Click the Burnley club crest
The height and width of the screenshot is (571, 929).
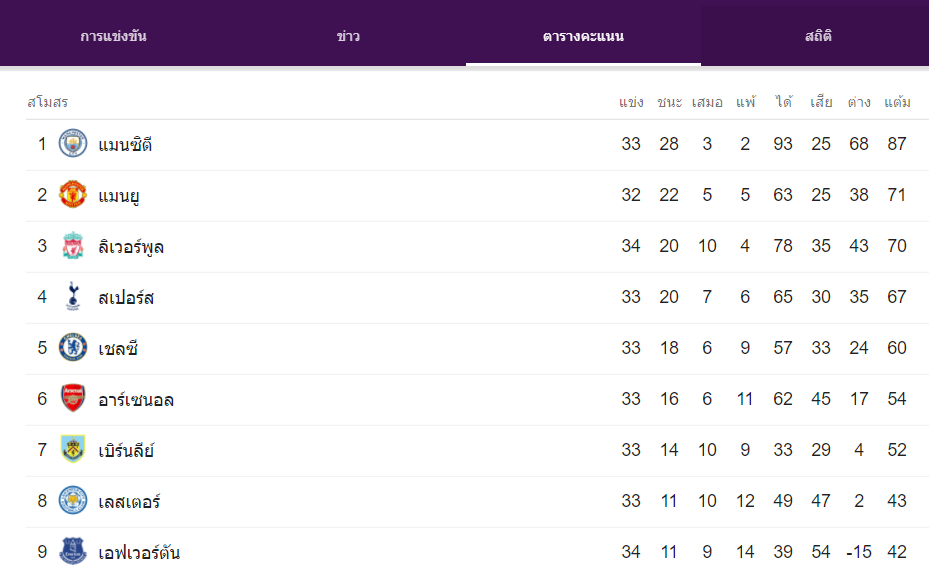(73, 449)
